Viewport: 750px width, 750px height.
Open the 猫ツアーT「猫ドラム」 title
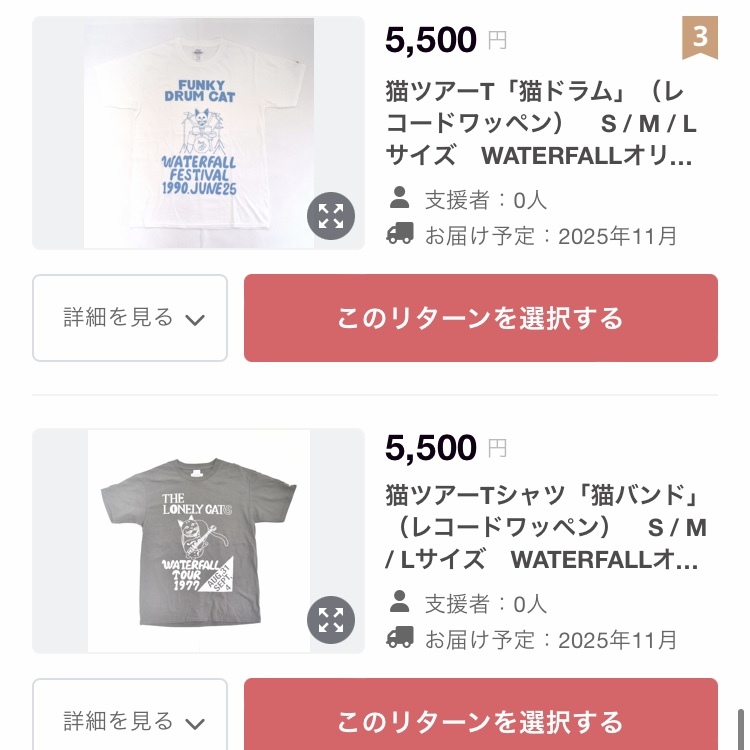pos(540,124)
